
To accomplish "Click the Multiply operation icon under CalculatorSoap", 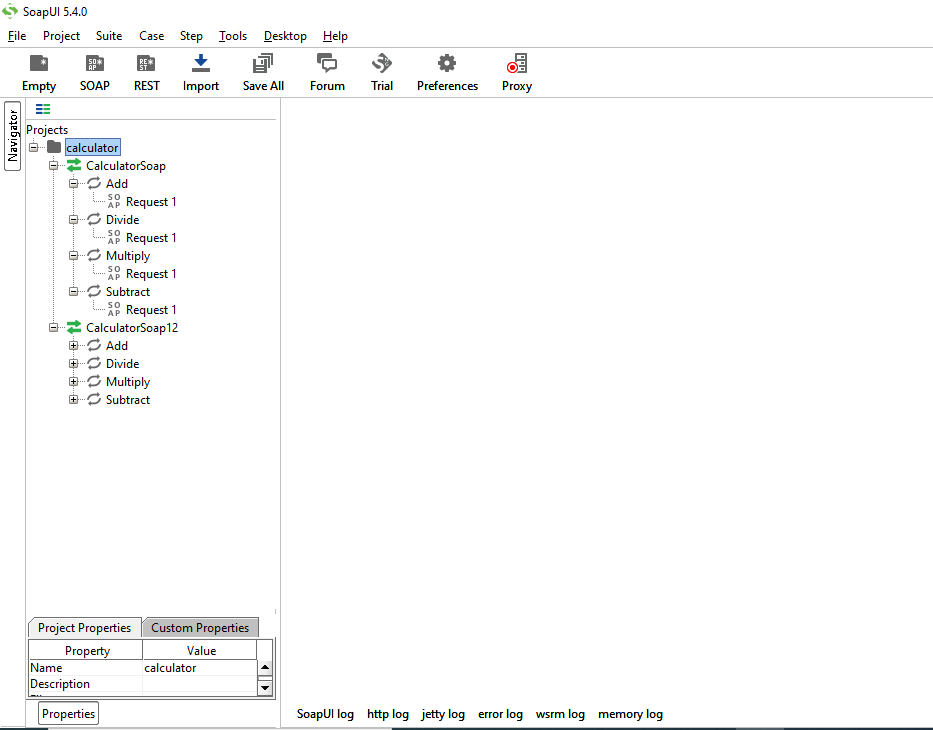I will click(x=94, y=255).
